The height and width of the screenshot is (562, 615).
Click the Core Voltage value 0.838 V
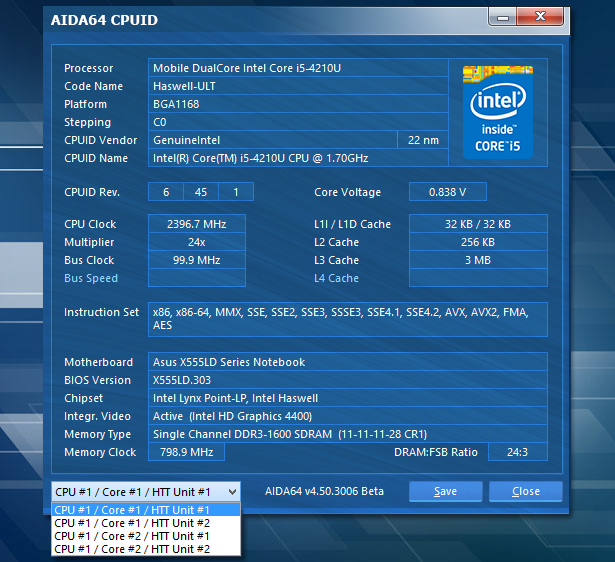[448, 192]
